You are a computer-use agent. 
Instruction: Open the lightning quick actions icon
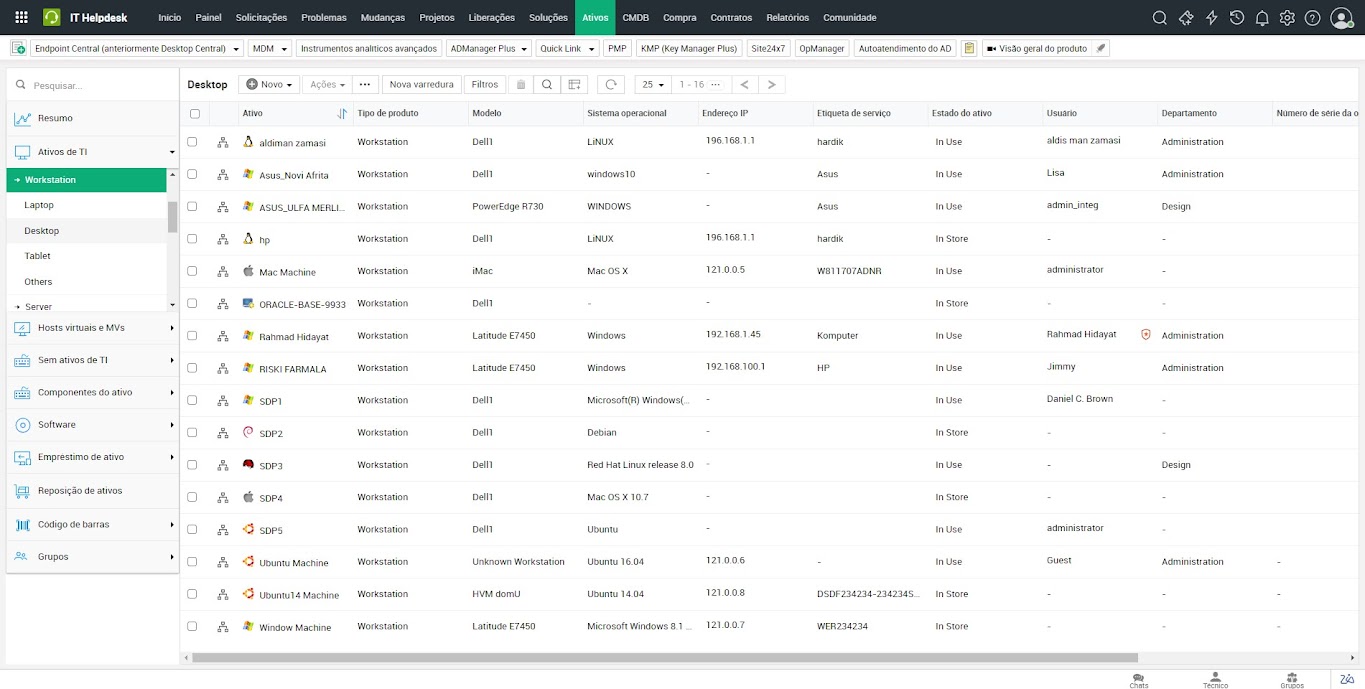1212,17
